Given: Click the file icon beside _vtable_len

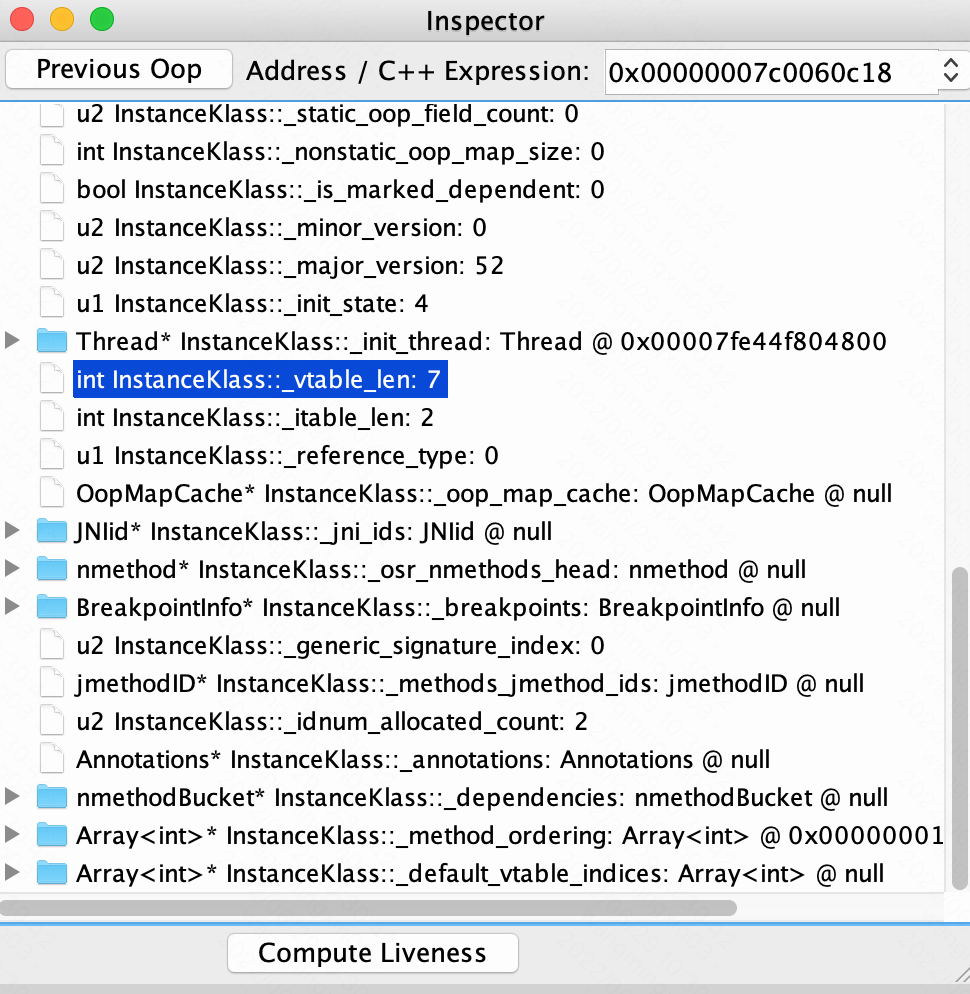Looking at the screenshot, I should tap(51, 380).
